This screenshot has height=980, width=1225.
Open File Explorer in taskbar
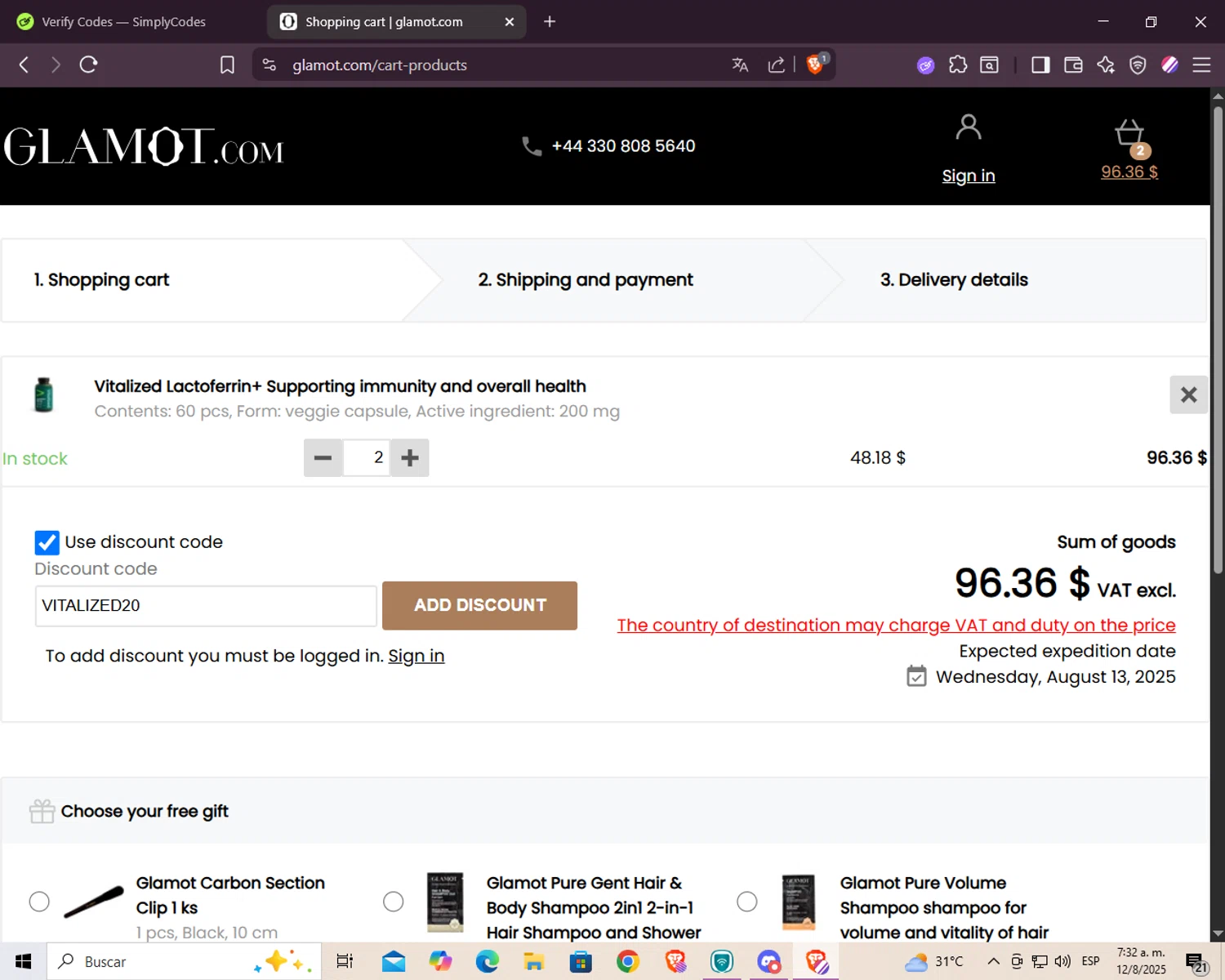pyautogui.click(x=534, y=962)
